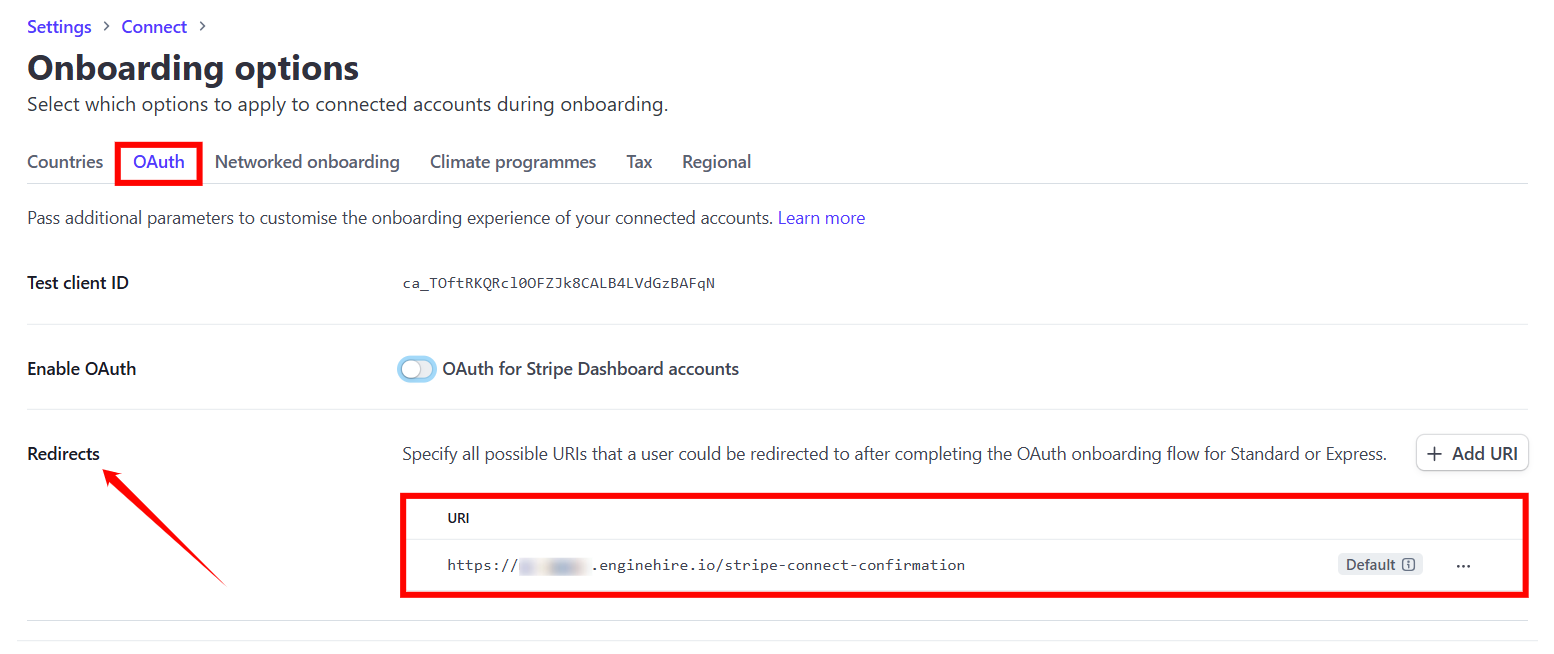This screenshot has width=1554, height=654.
Task: Click the chevron after the Settings breadcrumb
Action: point(106,27)
